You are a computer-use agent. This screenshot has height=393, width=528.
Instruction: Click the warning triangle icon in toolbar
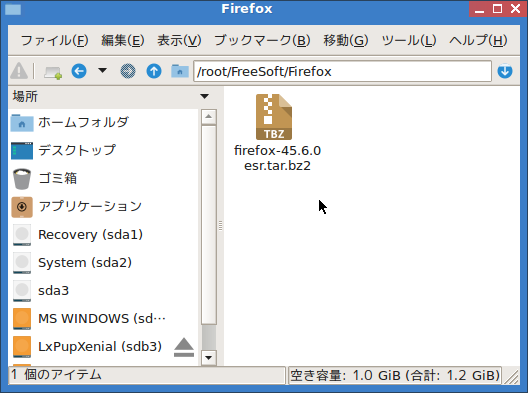(x=19, y=71)
